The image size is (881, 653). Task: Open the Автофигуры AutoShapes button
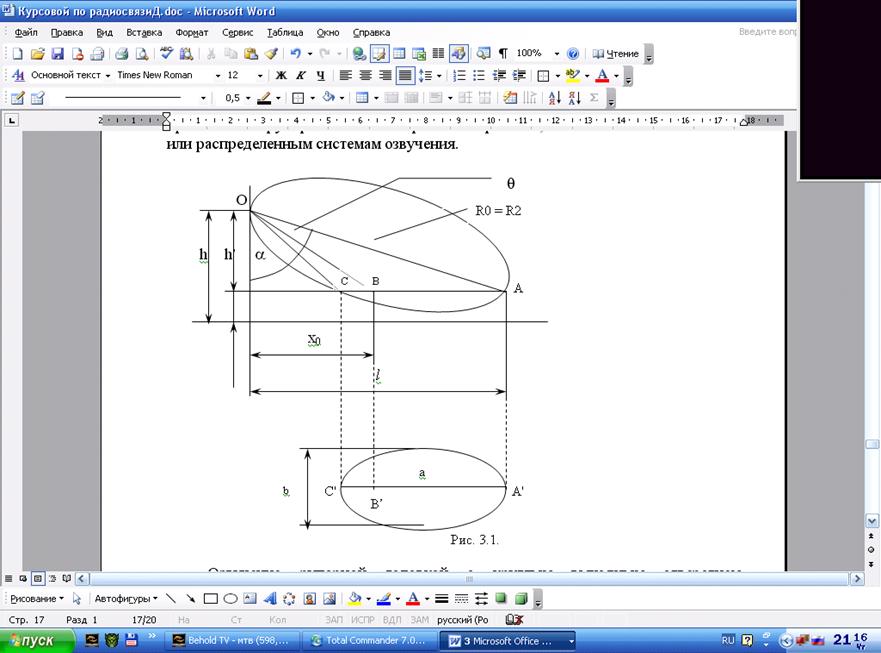[125, 599]
